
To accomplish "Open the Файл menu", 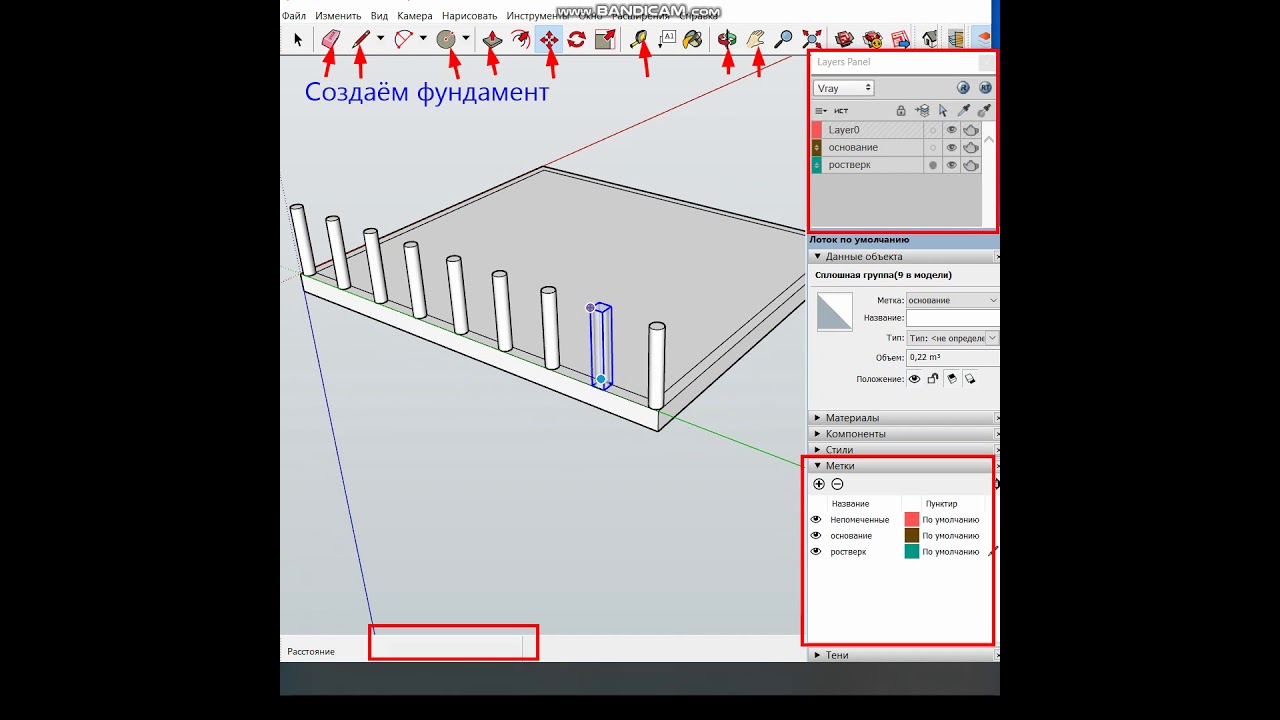I will (x=294, y=16).
